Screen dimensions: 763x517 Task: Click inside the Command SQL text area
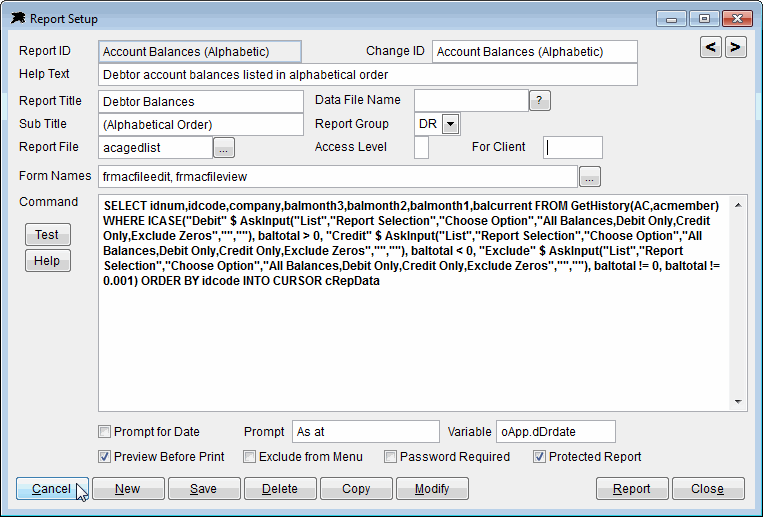click(414, 303)
